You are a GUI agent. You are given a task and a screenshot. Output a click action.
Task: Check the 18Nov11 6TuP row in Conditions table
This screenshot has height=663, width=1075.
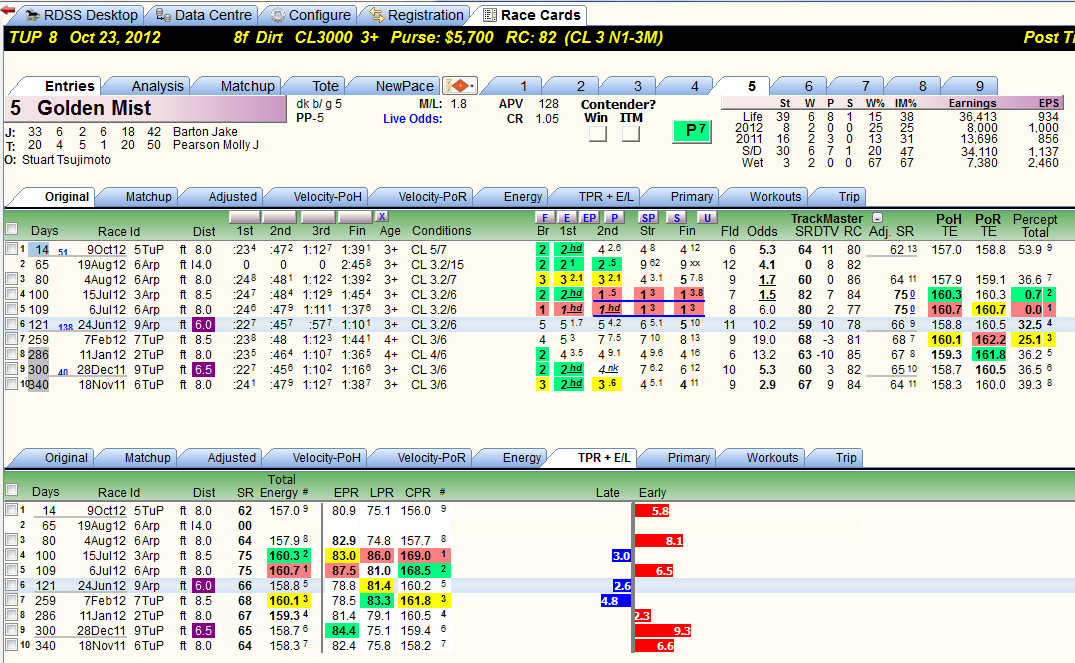[x=12, y=384]
